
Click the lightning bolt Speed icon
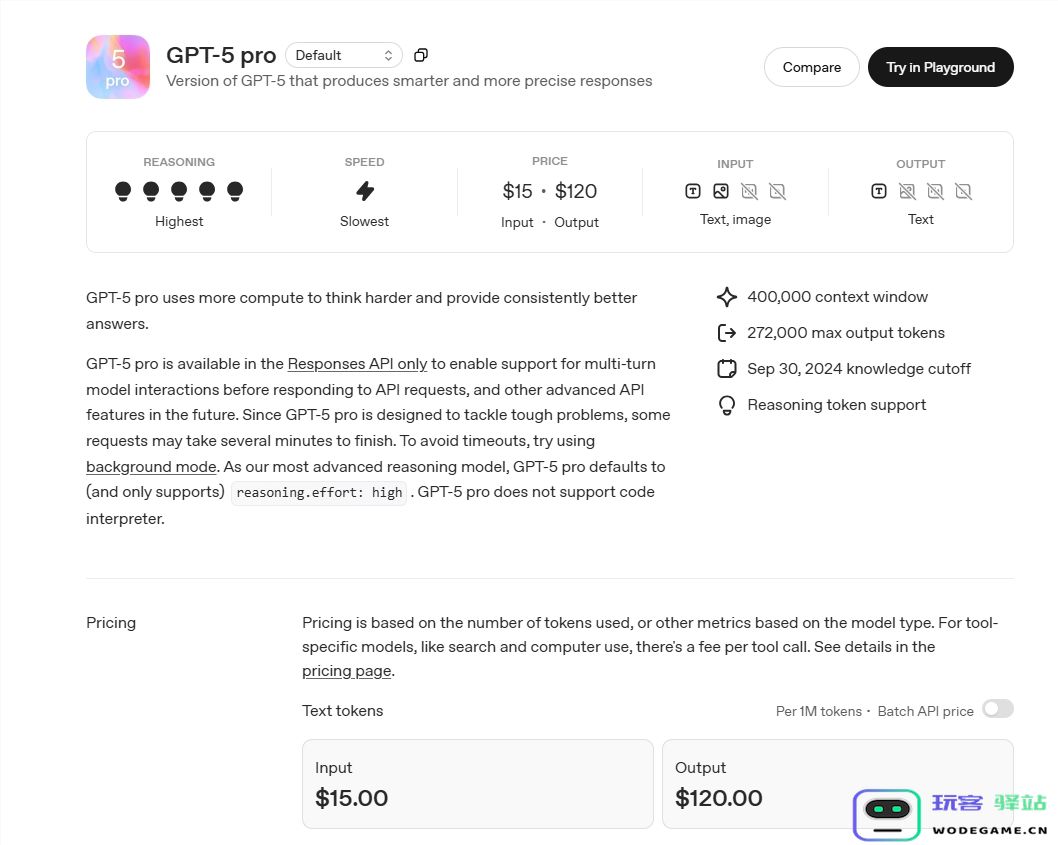[364, 190]
